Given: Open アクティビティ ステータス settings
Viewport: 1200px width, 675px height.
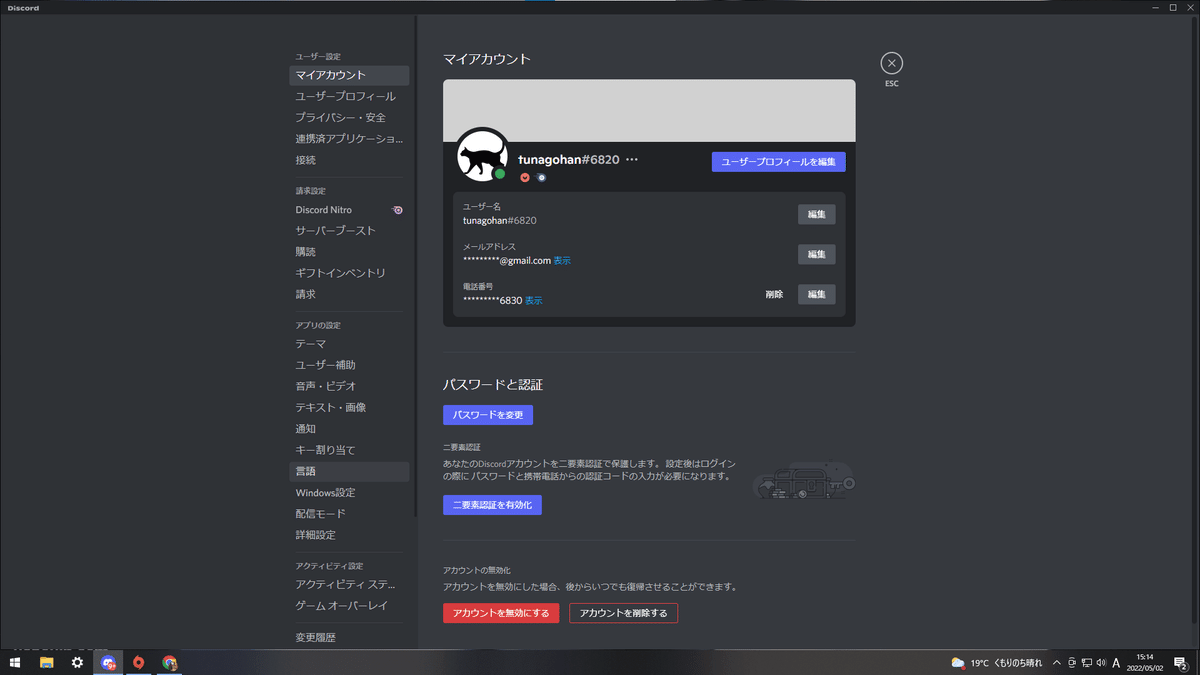Looking at the screenshot, I should coord(349,584).
